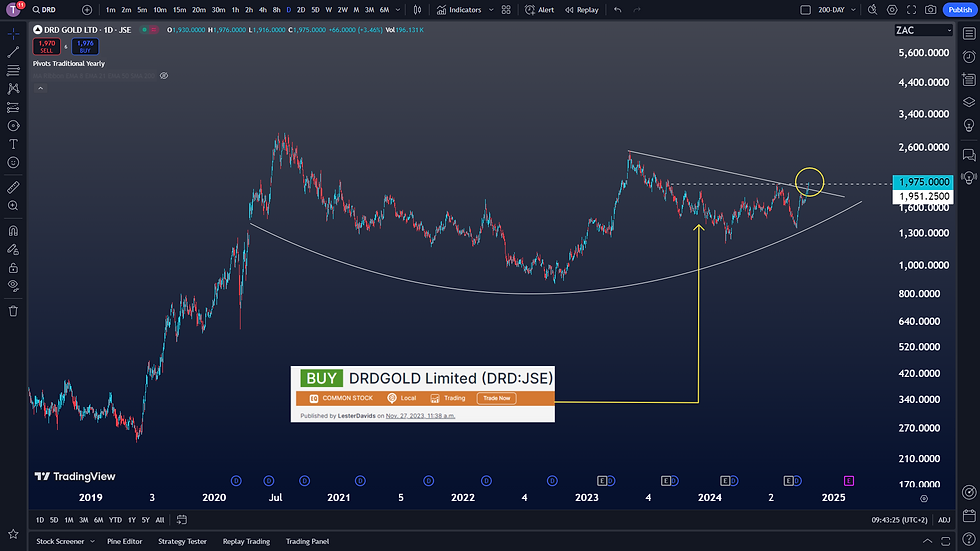The width and height of the screenshot is (980, 551).
Task: Open the Trading Panel tab
Action: pos(308,542)
